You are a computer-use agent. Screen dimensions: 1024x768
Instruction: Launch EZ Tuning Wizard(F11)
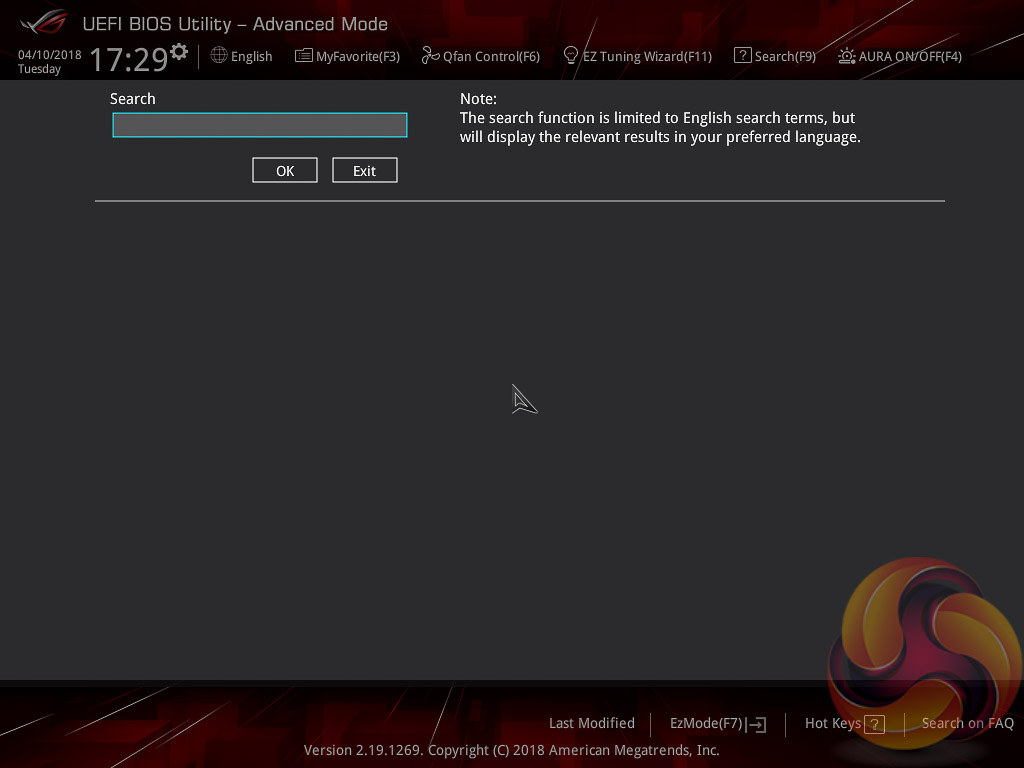point(647,57)
